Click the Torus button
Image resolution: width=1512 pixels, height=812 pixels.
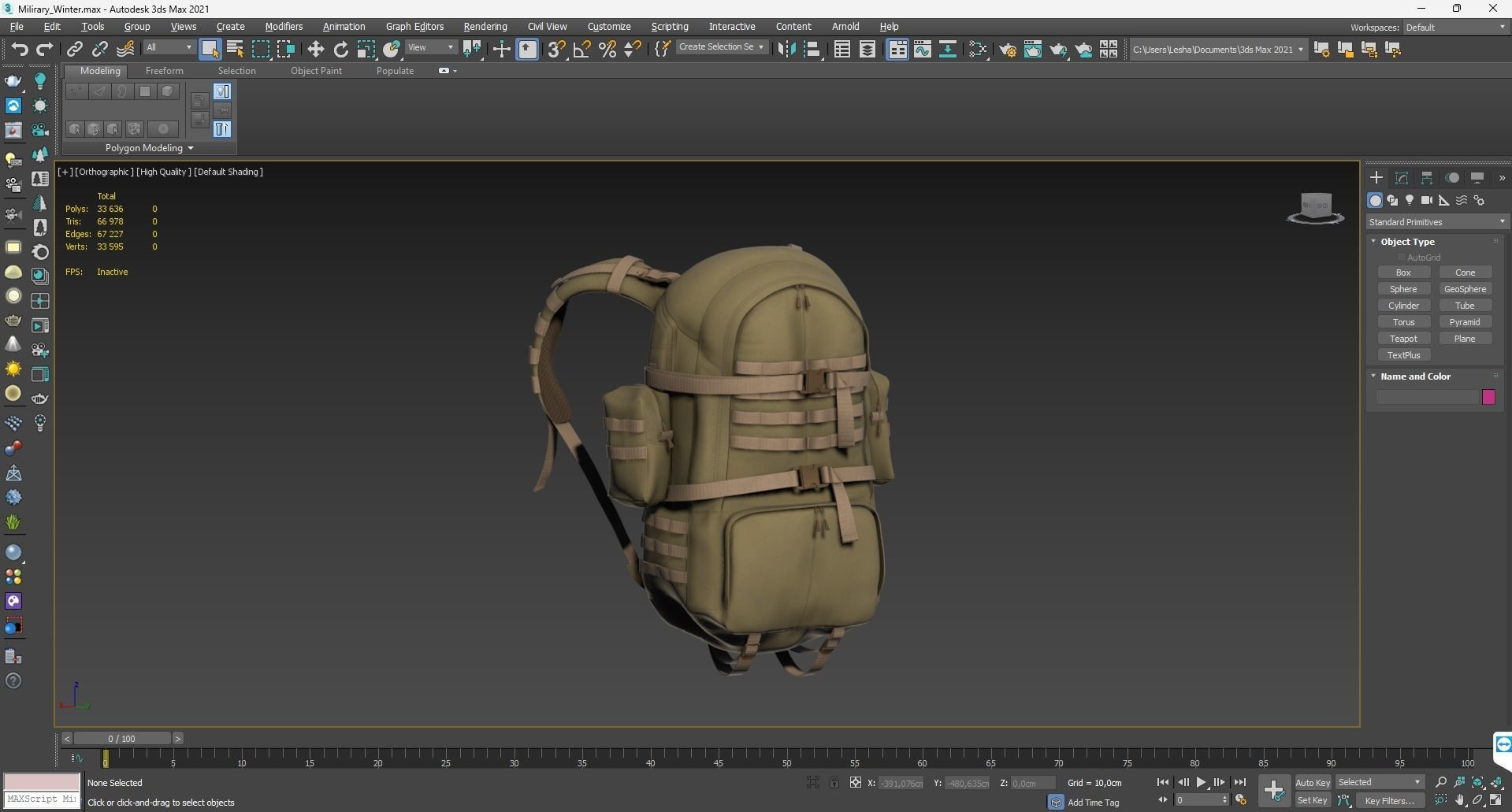click(x=1403, y=322)
